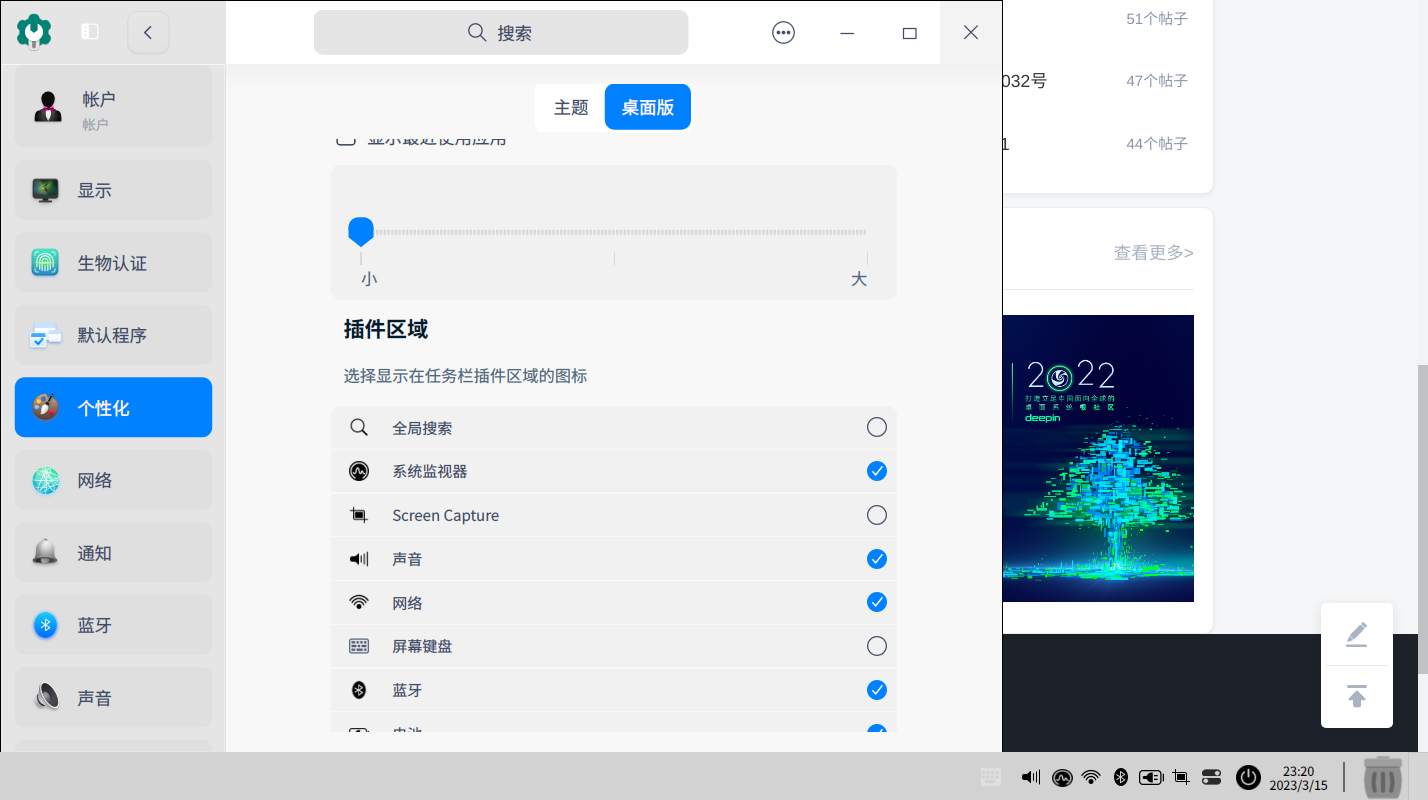This screenshot has width=1428, height=800.
Task: Open the Bluetooth icon in the taskbar tray
Action: point(1121,777)
